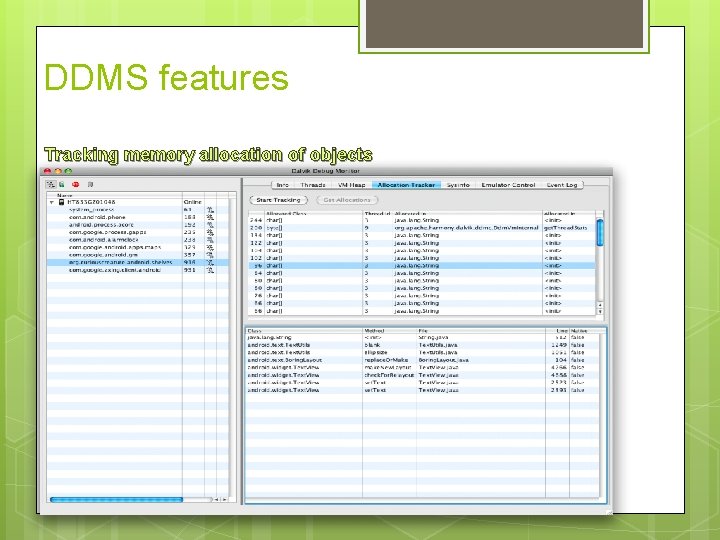Open the Emulator Control tab
The width and height of the screenshot is (720, 540).
pos(508,185)
